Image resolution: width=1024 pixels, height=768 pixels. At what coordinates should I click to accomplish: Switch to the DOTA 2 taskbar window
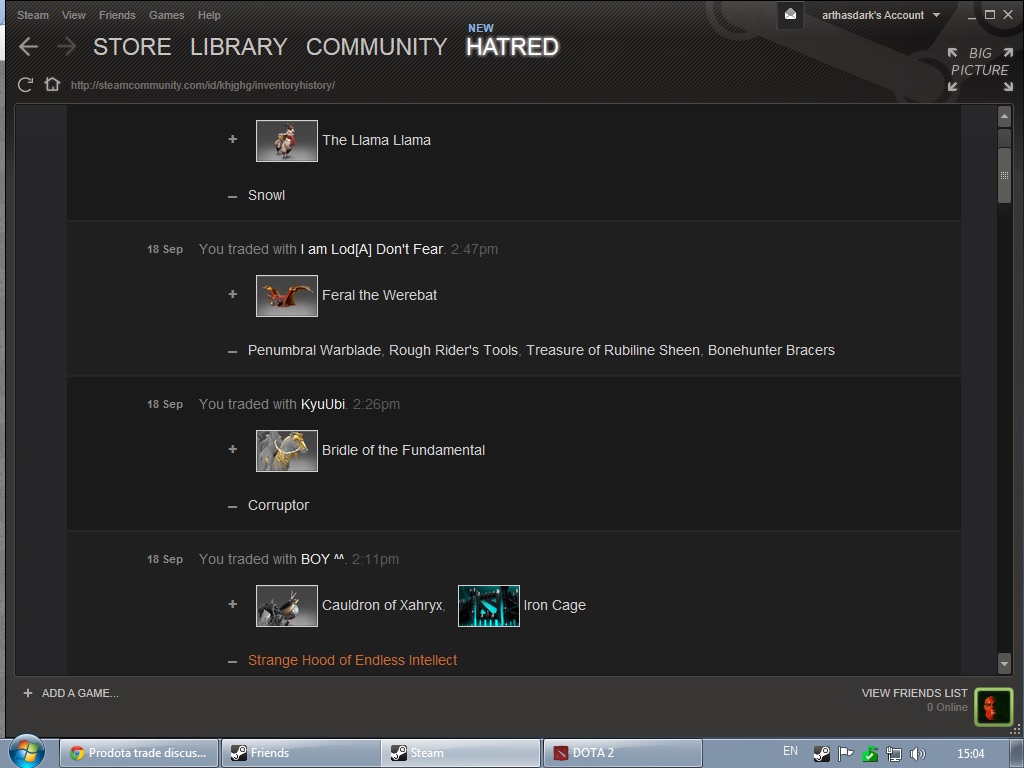click(x=622, y=753)
